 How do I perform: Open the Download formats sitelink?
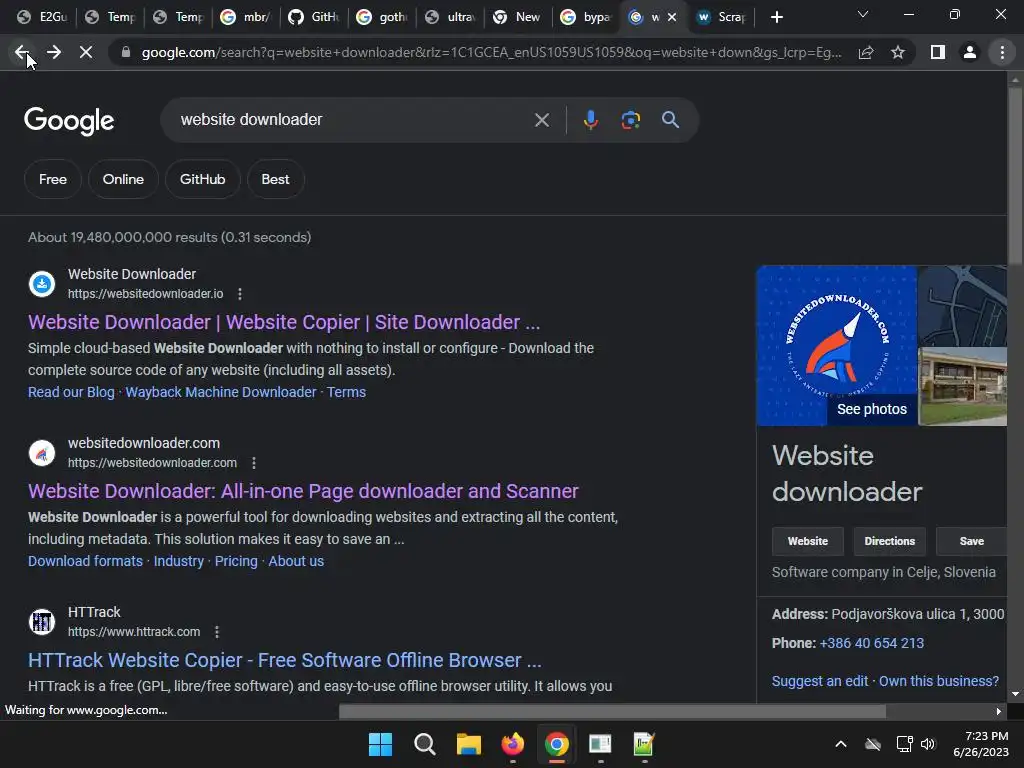tap(86, 562)
